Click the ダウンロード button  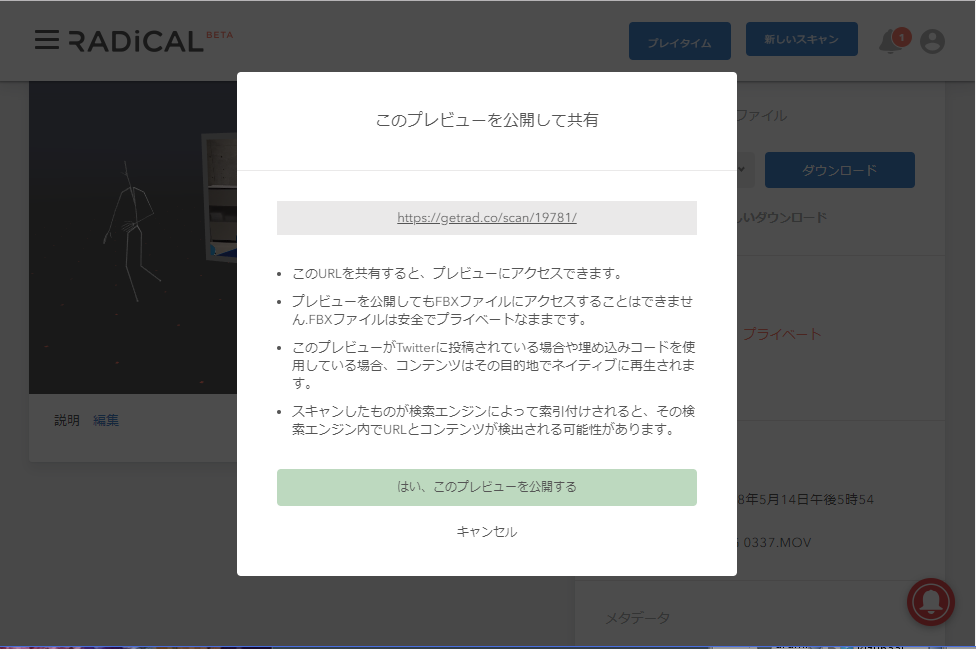[840, 170]
